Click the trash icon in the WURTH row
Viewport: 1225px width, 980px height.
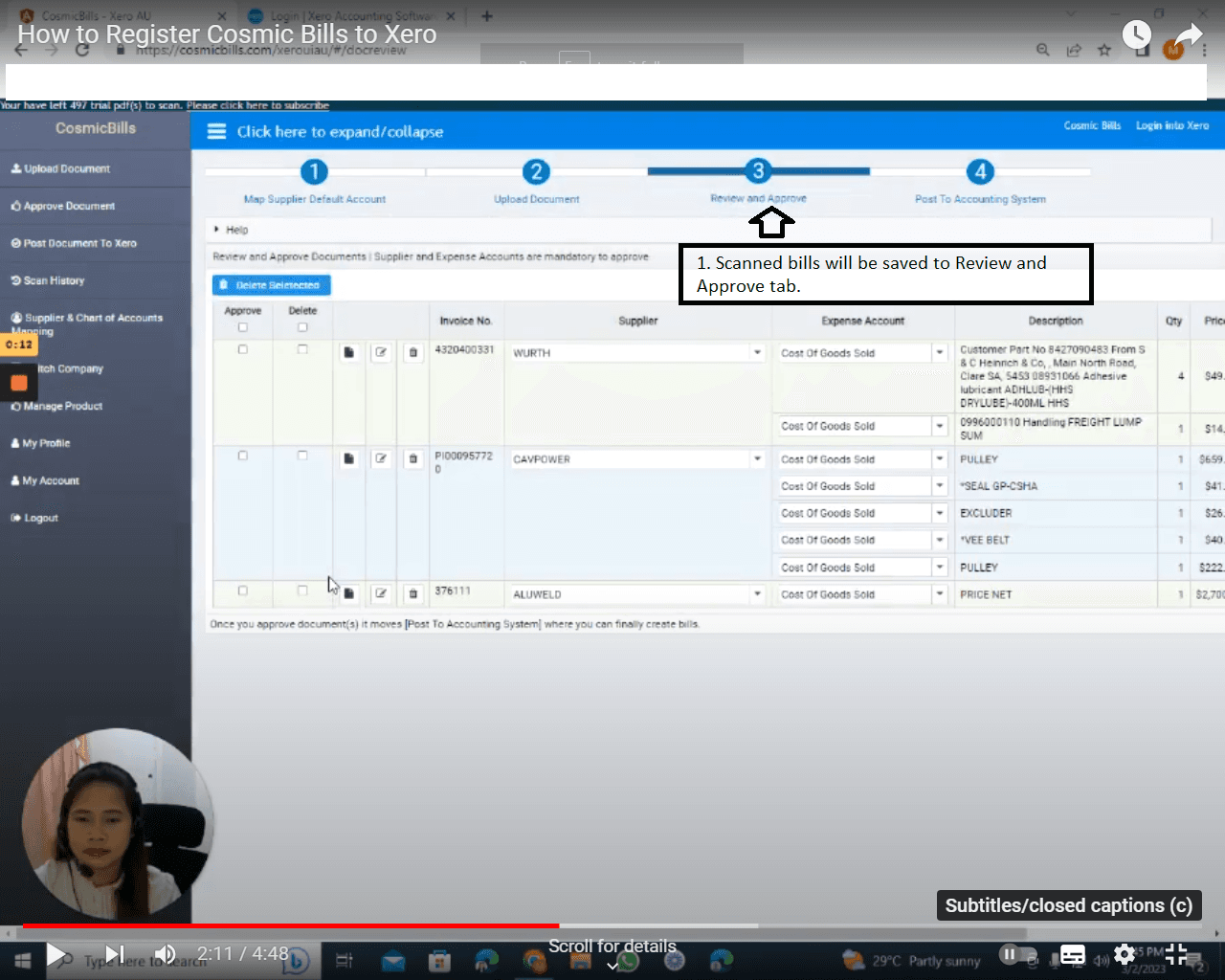[413, 352]
